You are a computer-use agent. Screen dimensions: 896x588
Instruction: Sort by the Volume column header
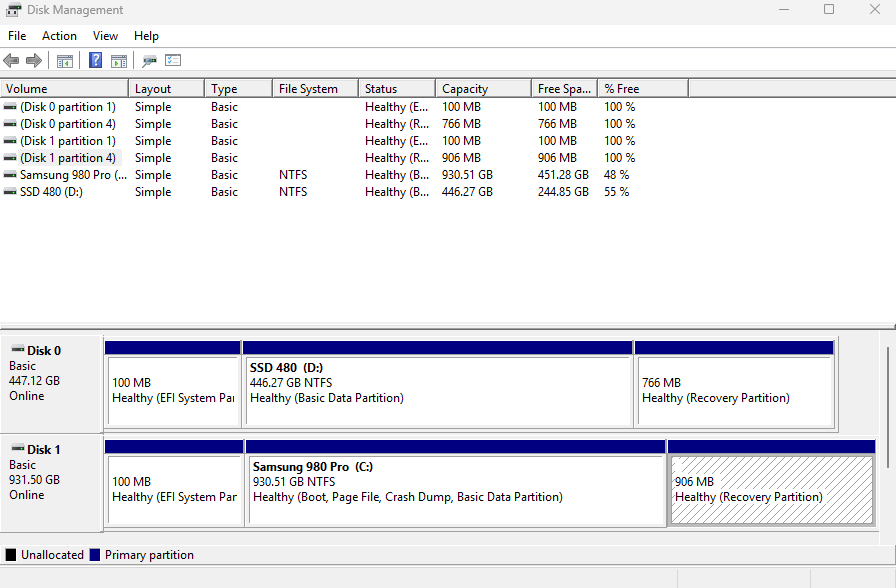(x=65, y=89)
